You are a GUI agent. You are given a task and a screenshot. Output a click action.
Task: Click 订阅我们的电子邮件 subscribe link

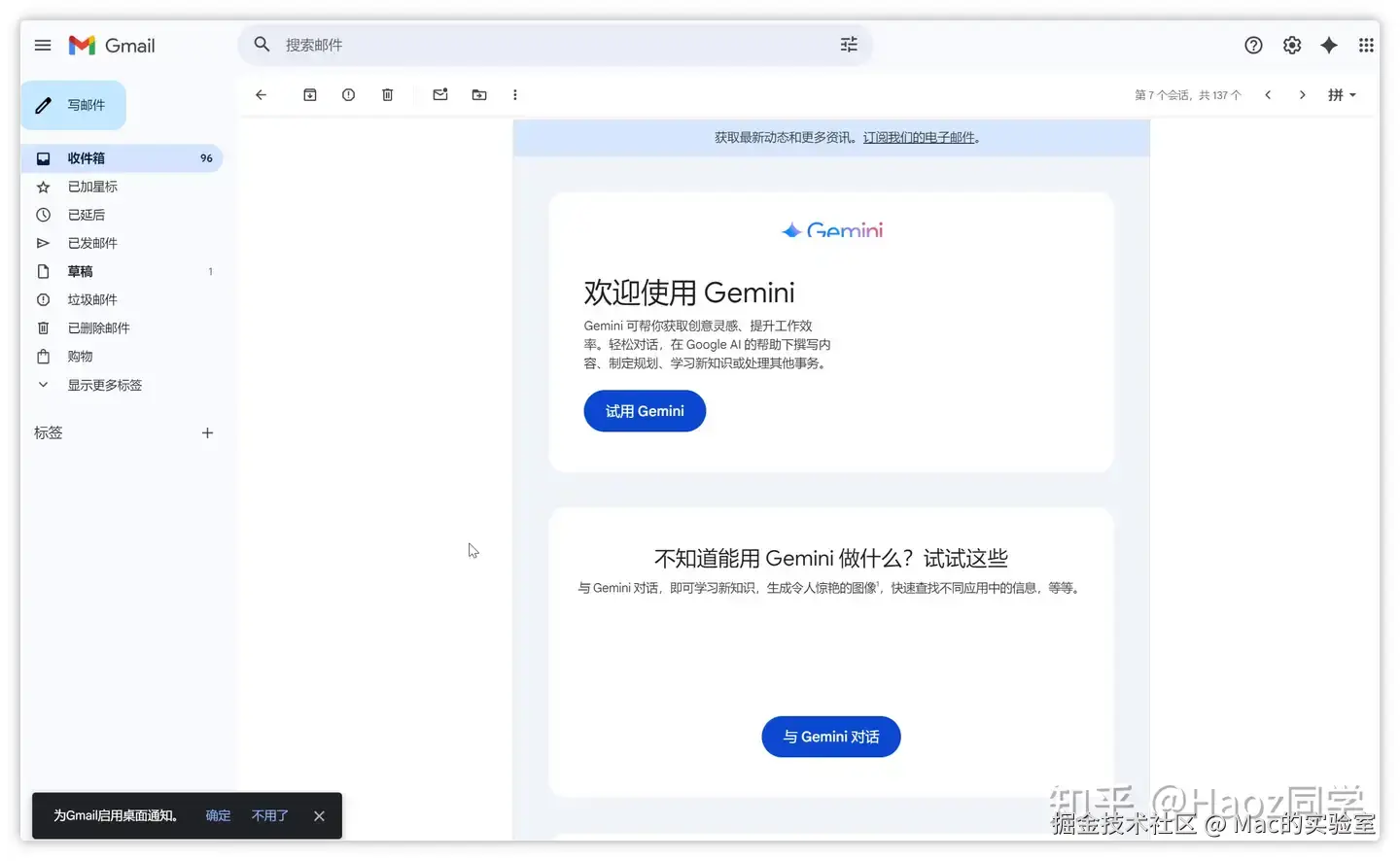pos(920,138)
